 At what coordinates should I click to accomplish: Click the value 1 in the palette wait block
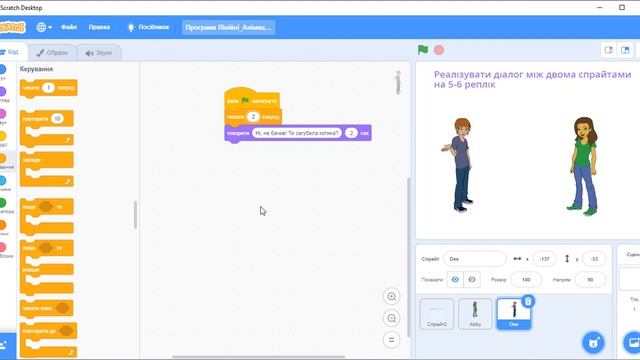[x=48, y=88]
